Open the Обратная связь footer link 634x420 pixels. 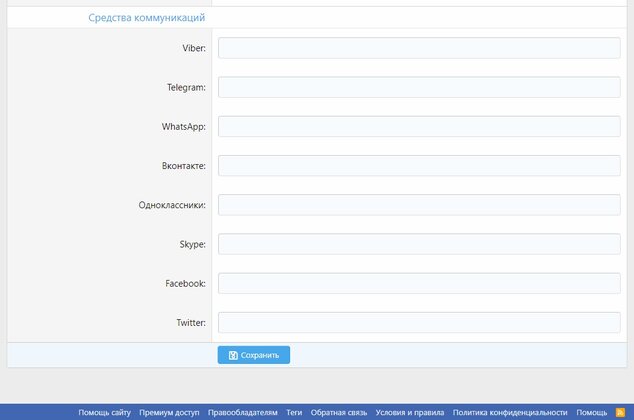(339, 412)
